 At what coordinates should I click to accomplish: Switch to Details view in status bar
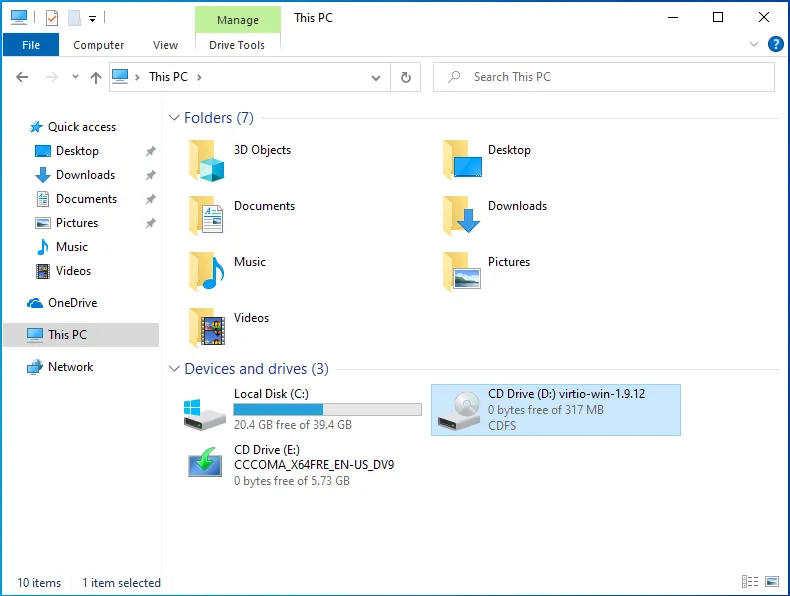(x=750, y=581)
